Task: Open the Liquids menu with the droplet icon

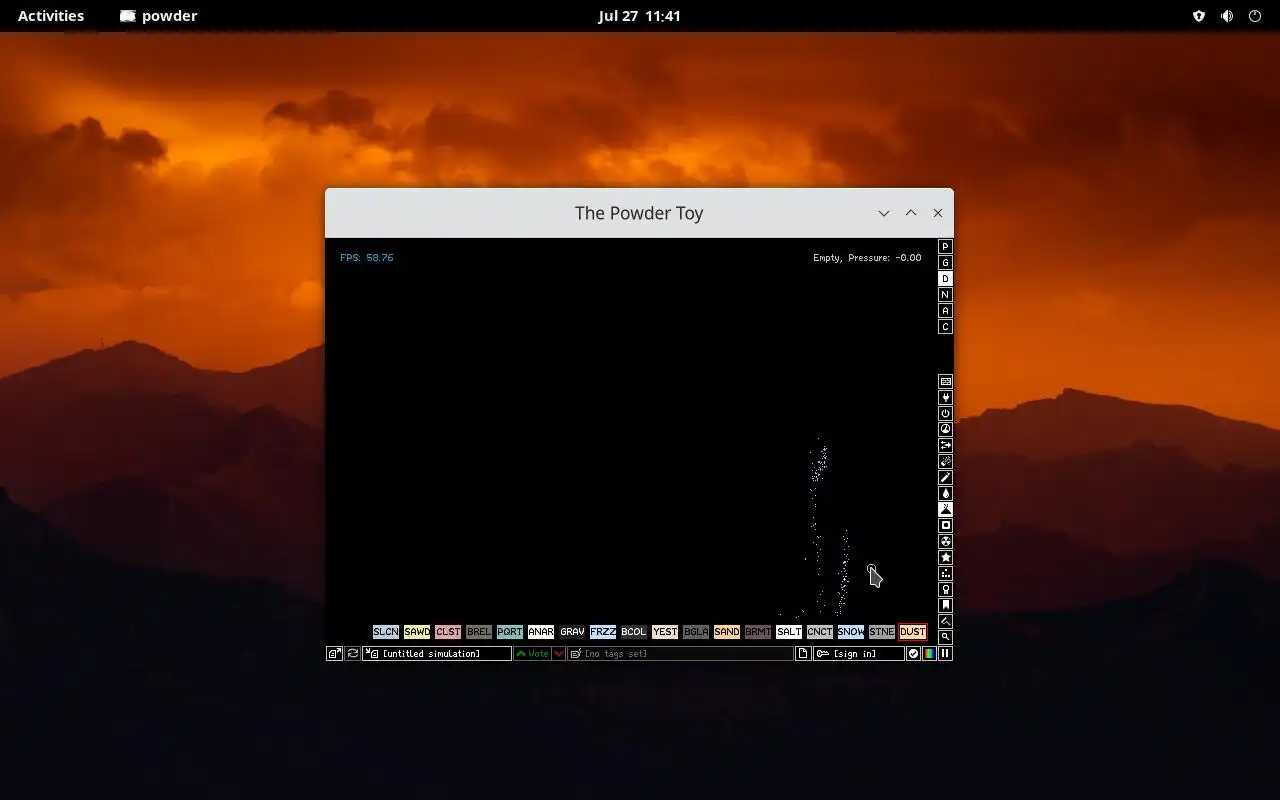Action: [x=945, y=494]
